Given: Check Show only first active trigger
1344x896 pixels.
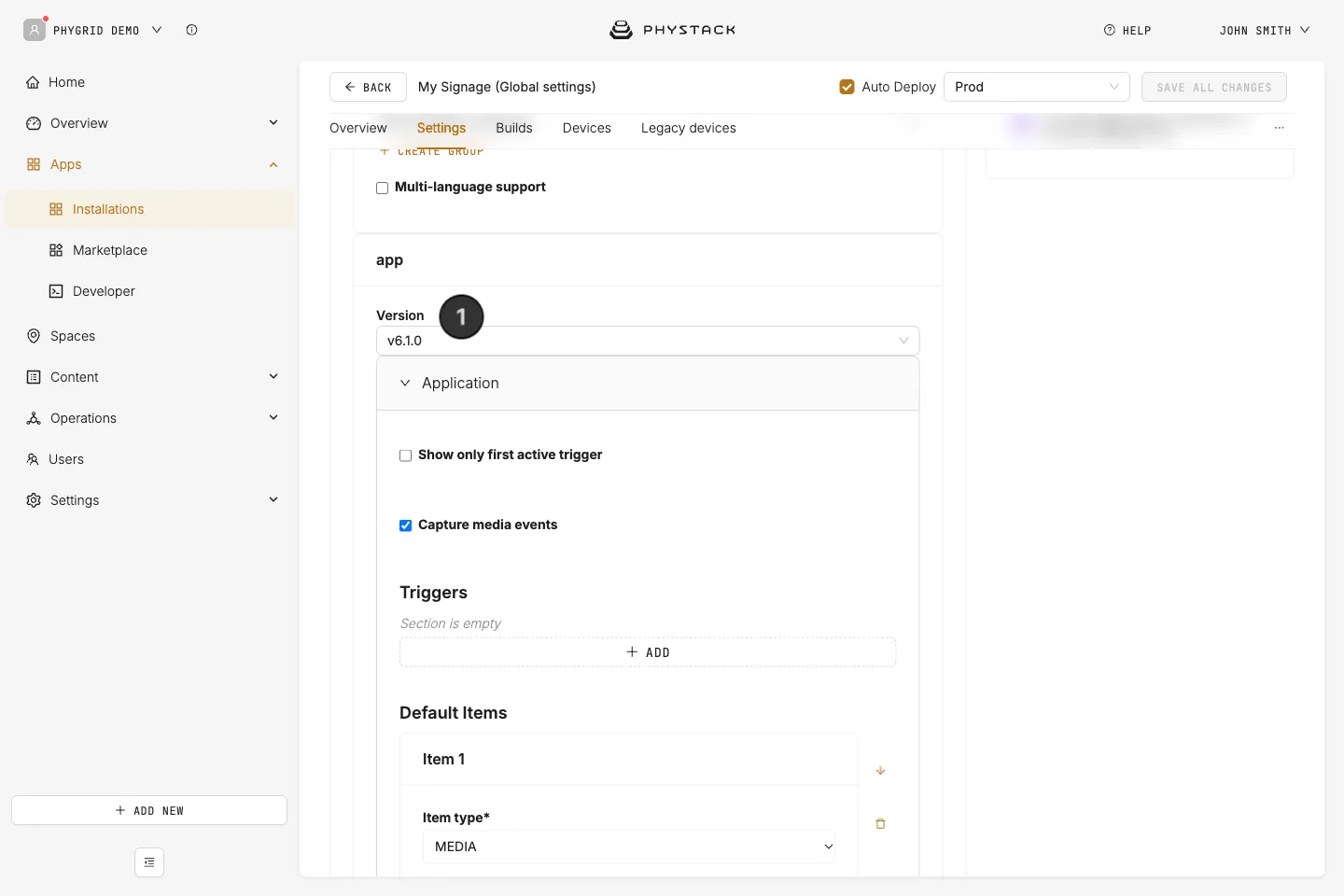Looking at the screenshot, I should click(x=405, y=455).
